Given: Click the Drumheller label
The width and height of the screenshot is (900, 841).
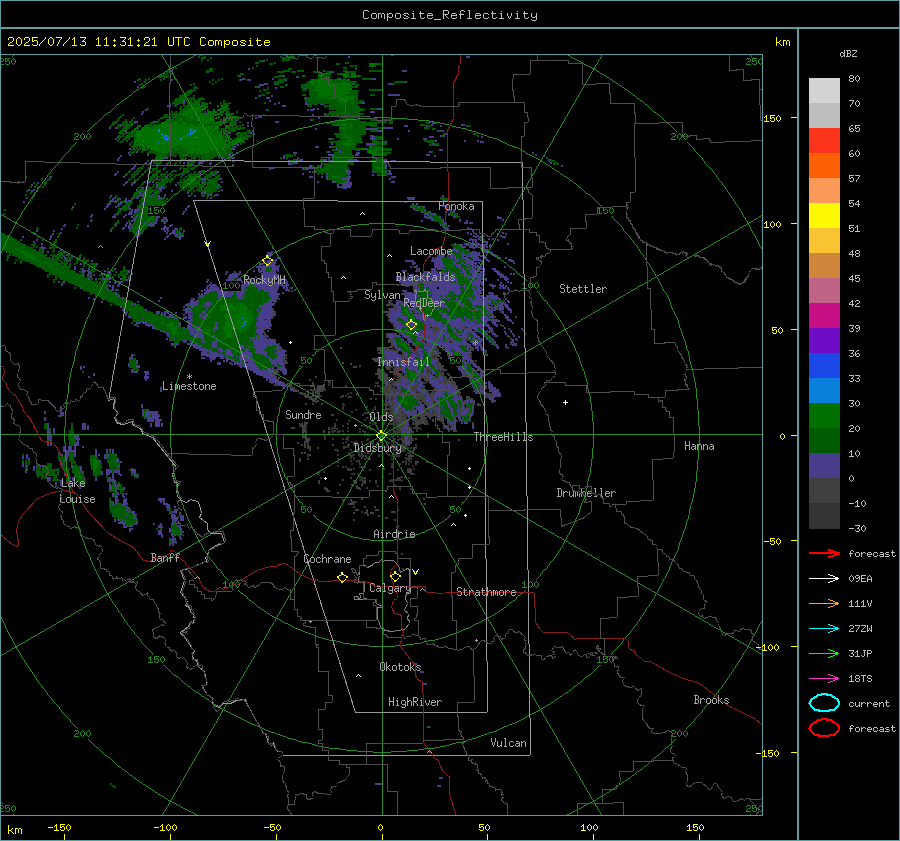Looking at the screenshot, I should pyautogui.click(x=586, y=493).
